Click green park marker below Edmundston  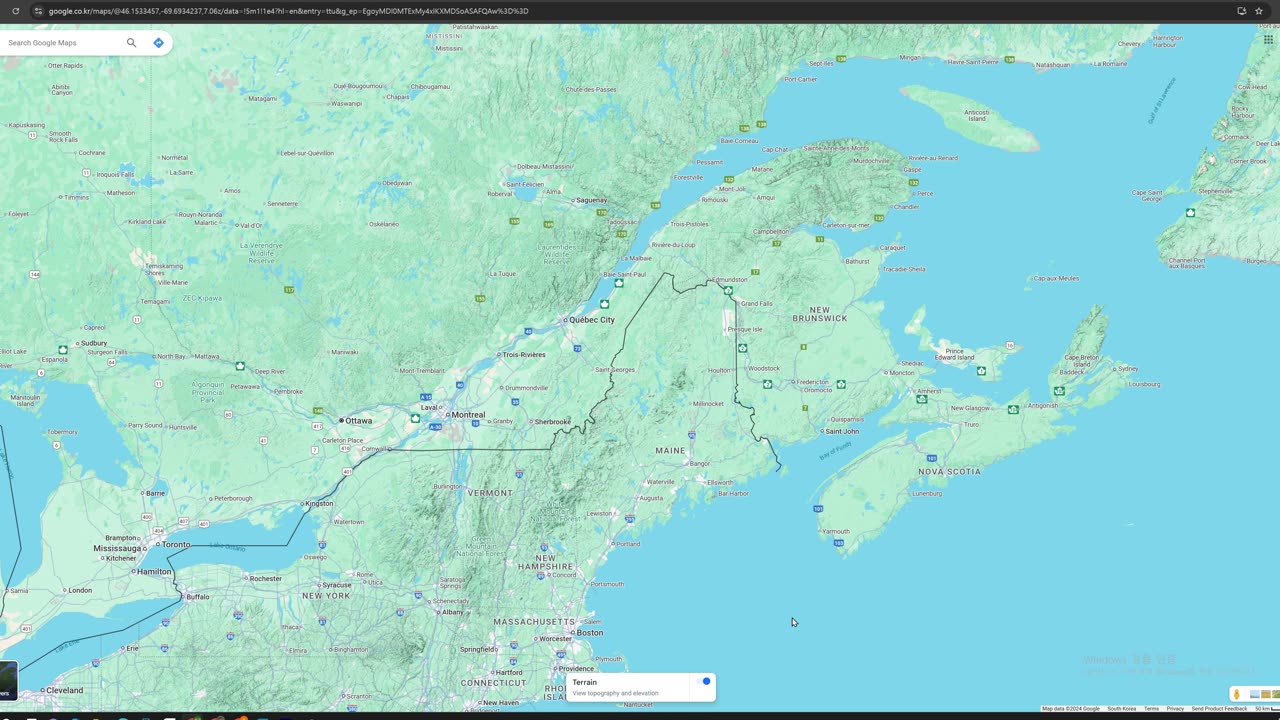tap(728, 290)
